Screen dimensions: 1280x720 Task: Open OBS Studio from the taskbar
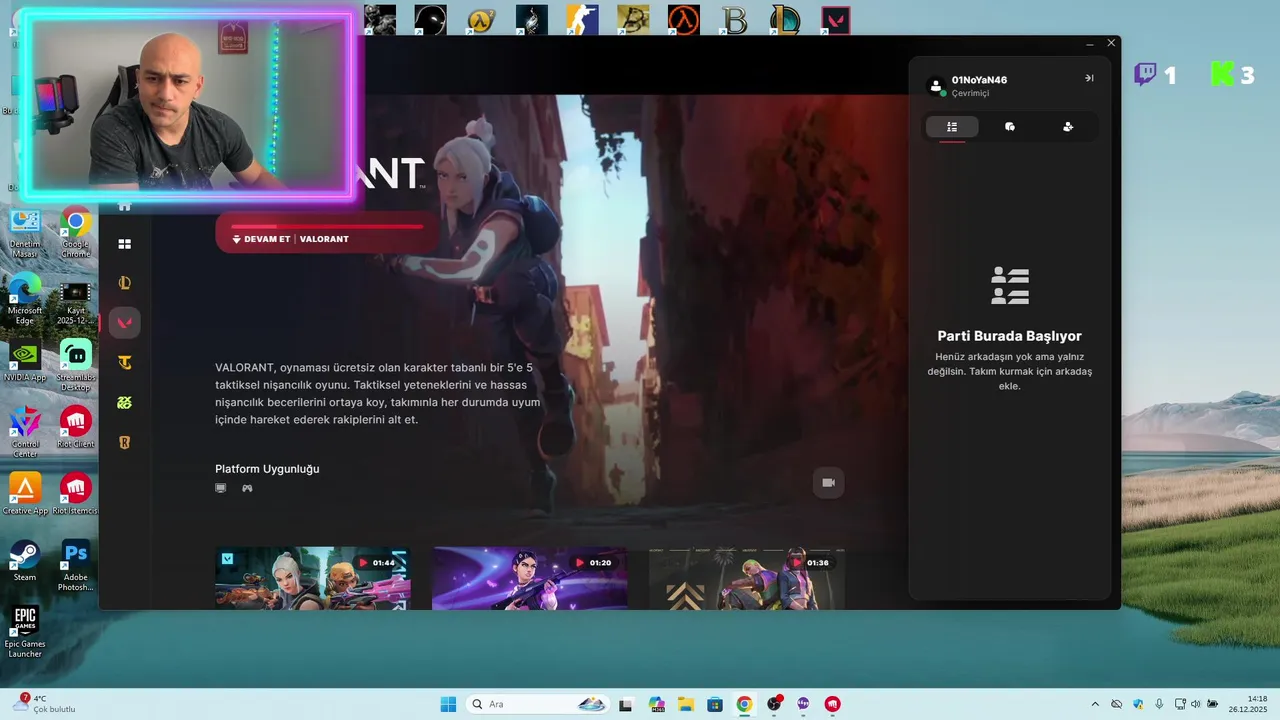pos(774,704)
